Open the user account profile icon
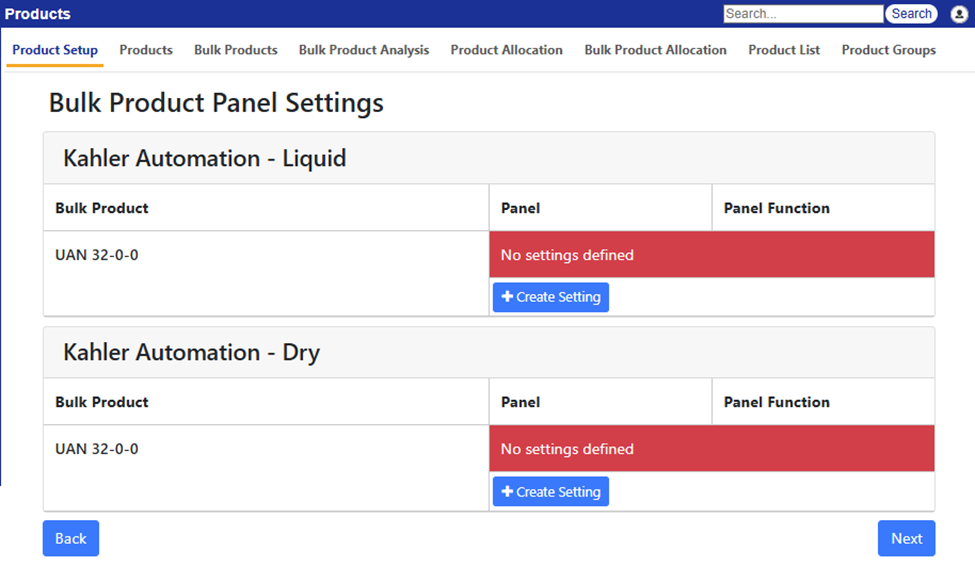Screen dimensions: 975x566 [959, 14]
